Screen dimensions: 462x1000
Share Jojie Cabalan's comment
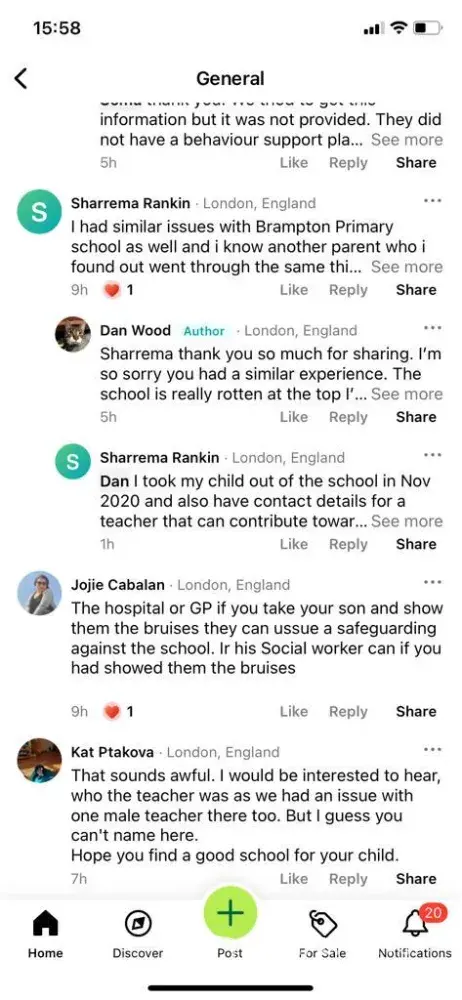click(416, 712)
